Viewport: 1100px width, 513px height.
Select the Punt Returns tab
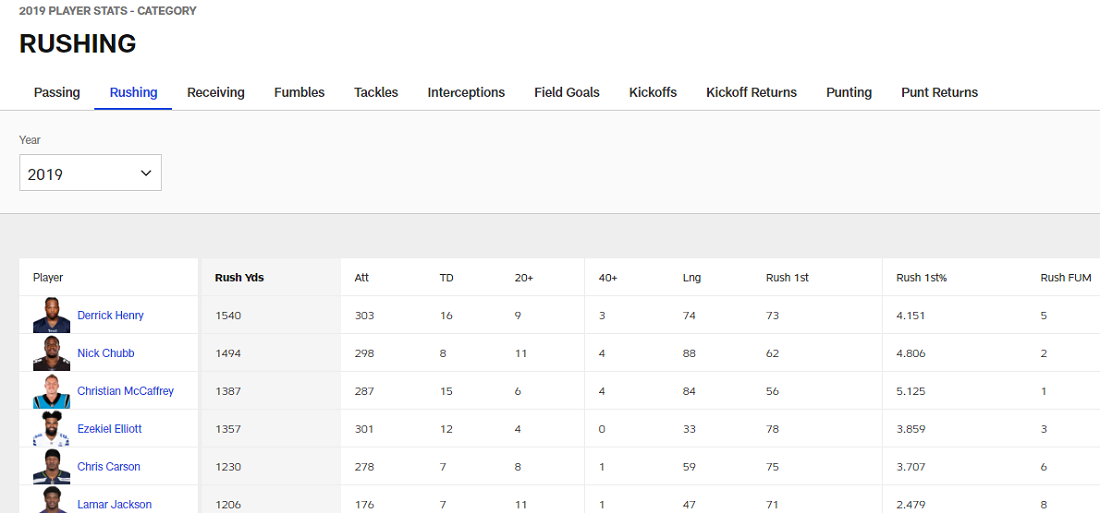tap(939, 92)
